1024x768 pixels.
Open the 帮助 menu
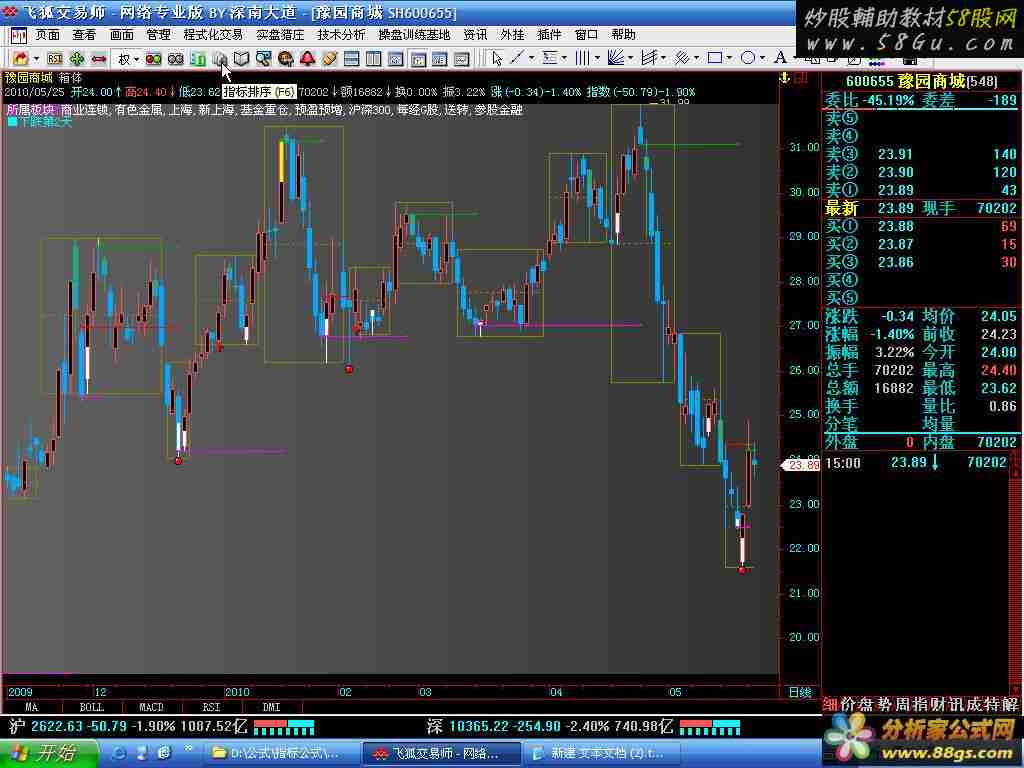(624, 35)
